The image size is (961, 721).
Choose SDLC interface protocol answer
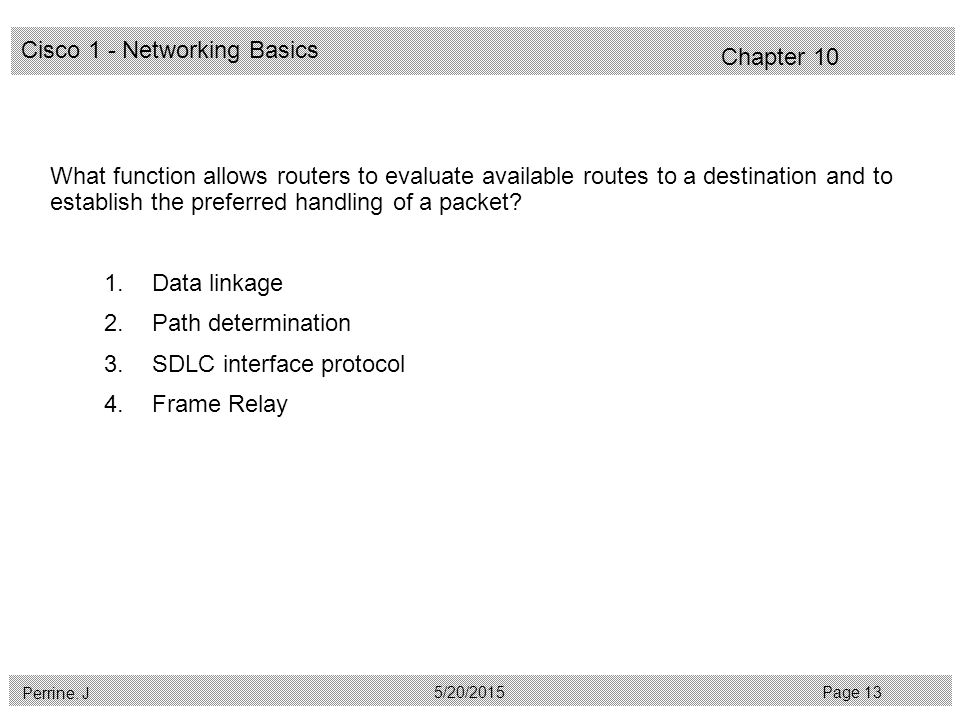click(x=278, y=364)
